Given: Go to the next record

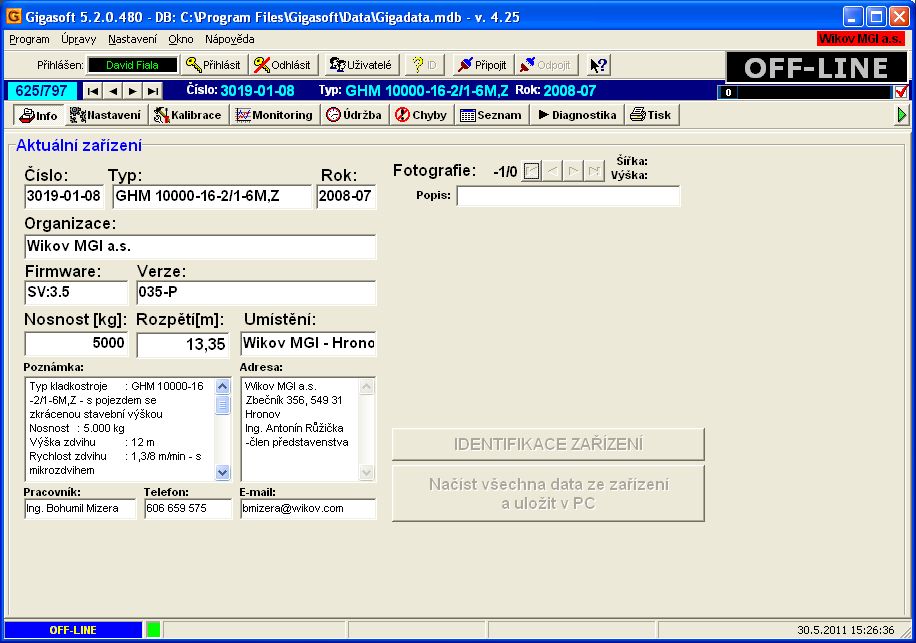Looking at the screenshot, I should [133, 91].
